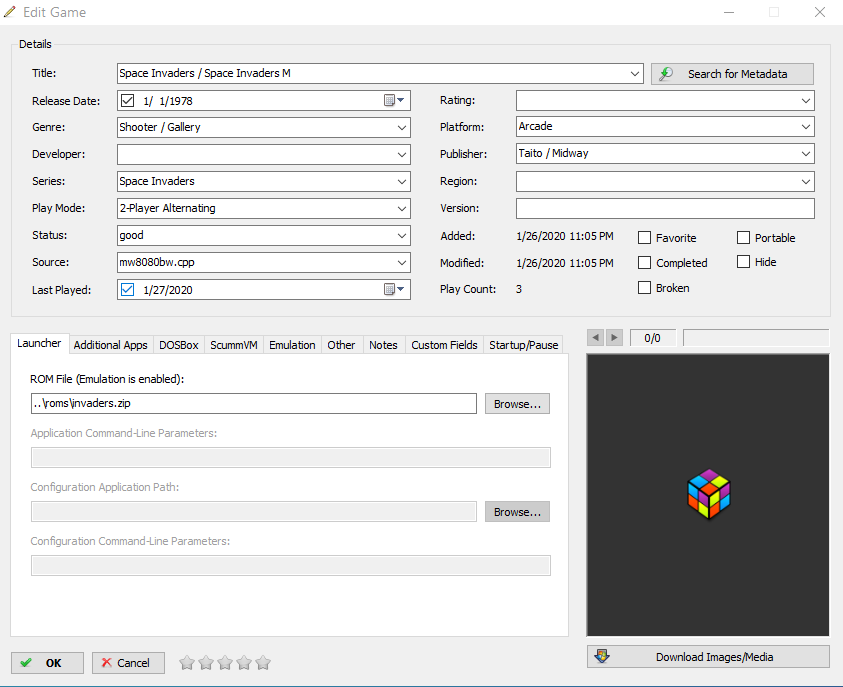Click the image counter 0/0 field
Screen dimensions: 843x687
click(653, 338)
